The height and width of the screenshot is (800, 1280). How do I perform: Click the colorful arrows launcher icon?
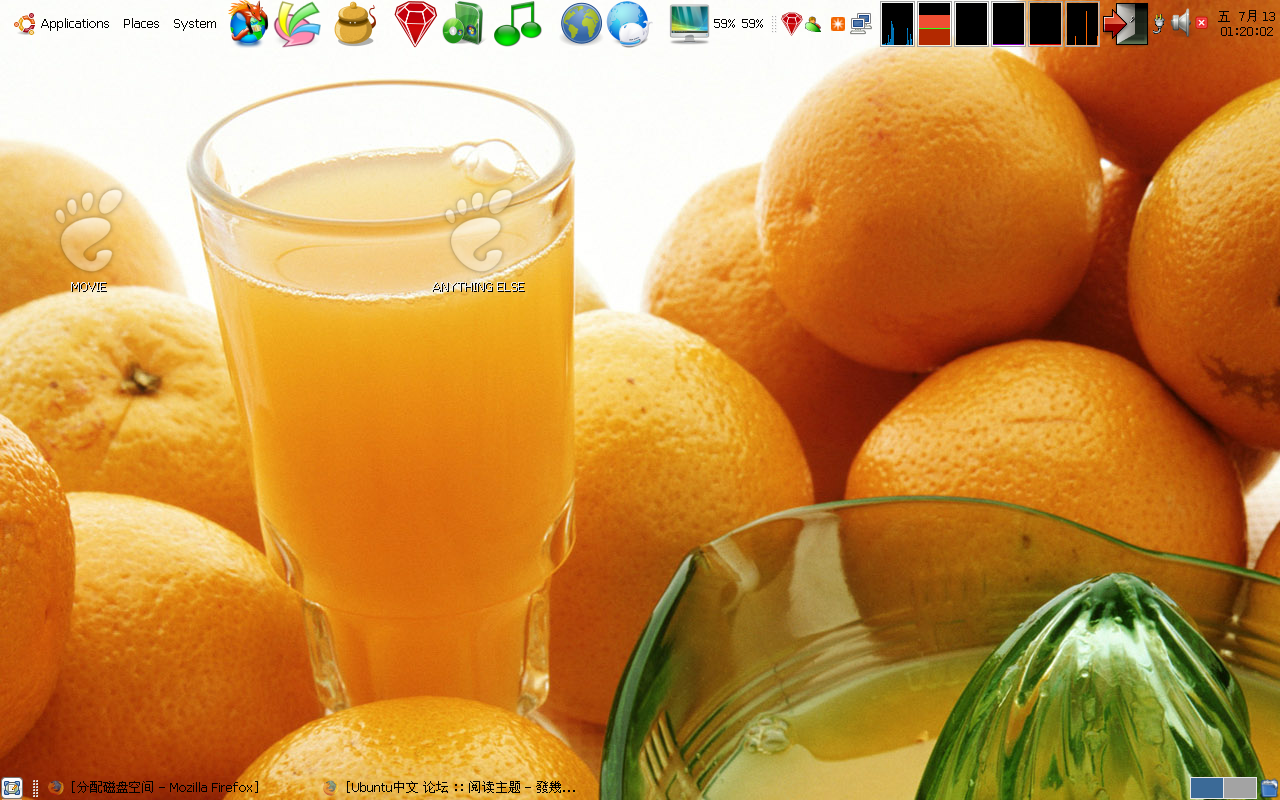pos(297,24)
